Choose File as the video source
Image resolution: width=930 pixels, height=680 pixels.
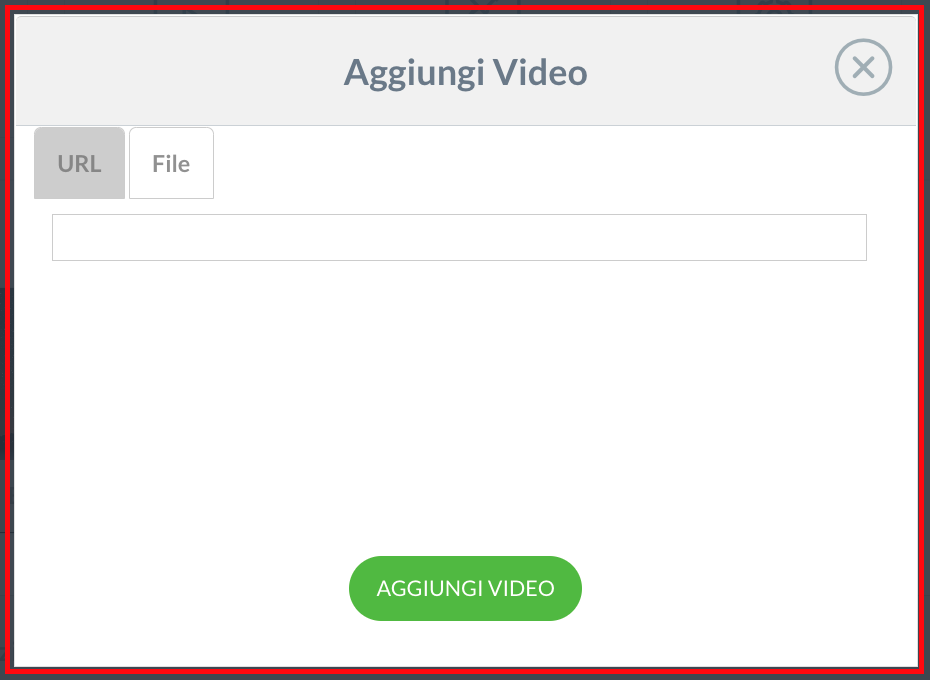coord(171,163)
